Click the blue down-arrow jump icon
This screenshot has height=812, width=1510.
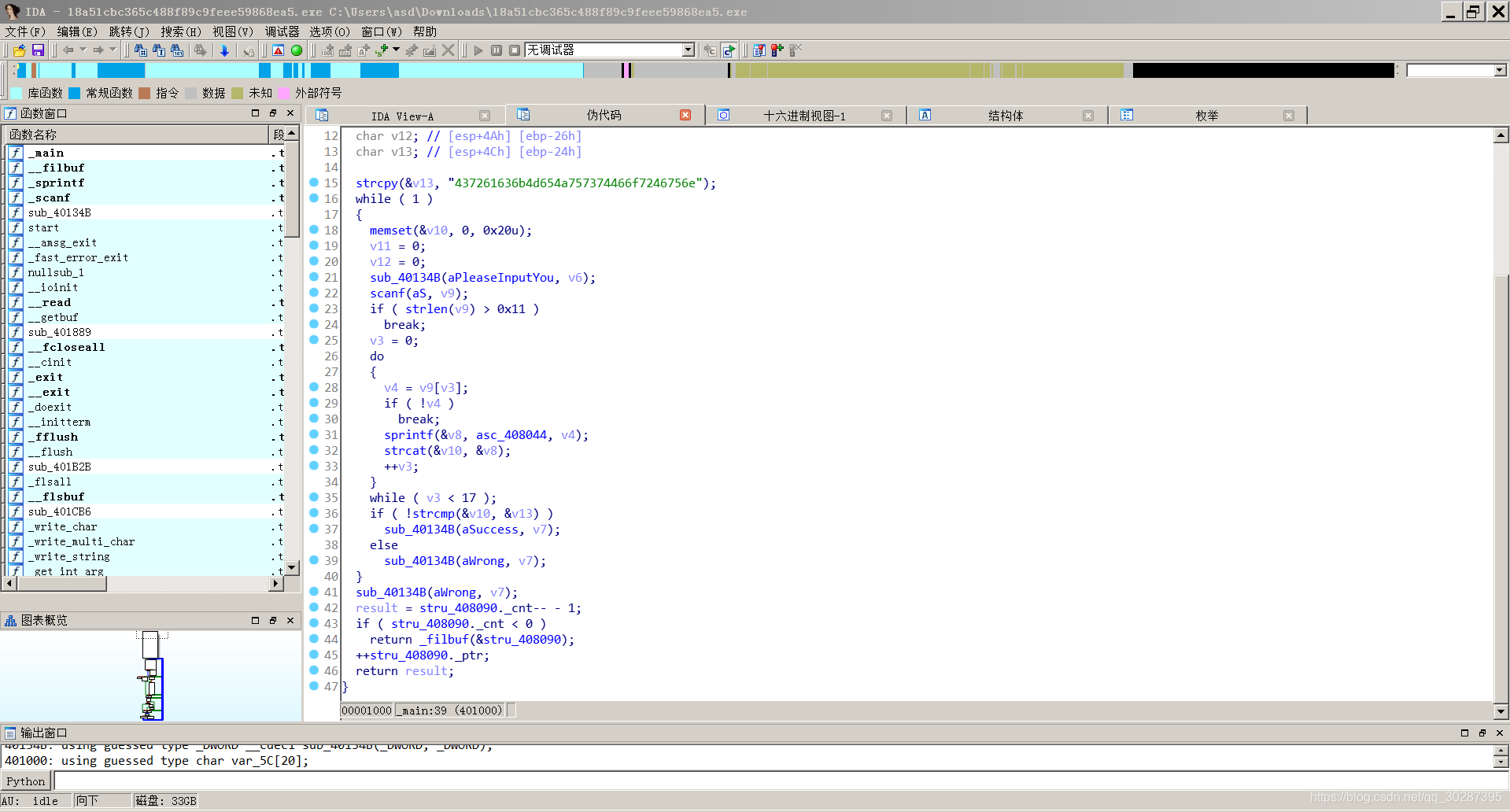coord(224,50)
